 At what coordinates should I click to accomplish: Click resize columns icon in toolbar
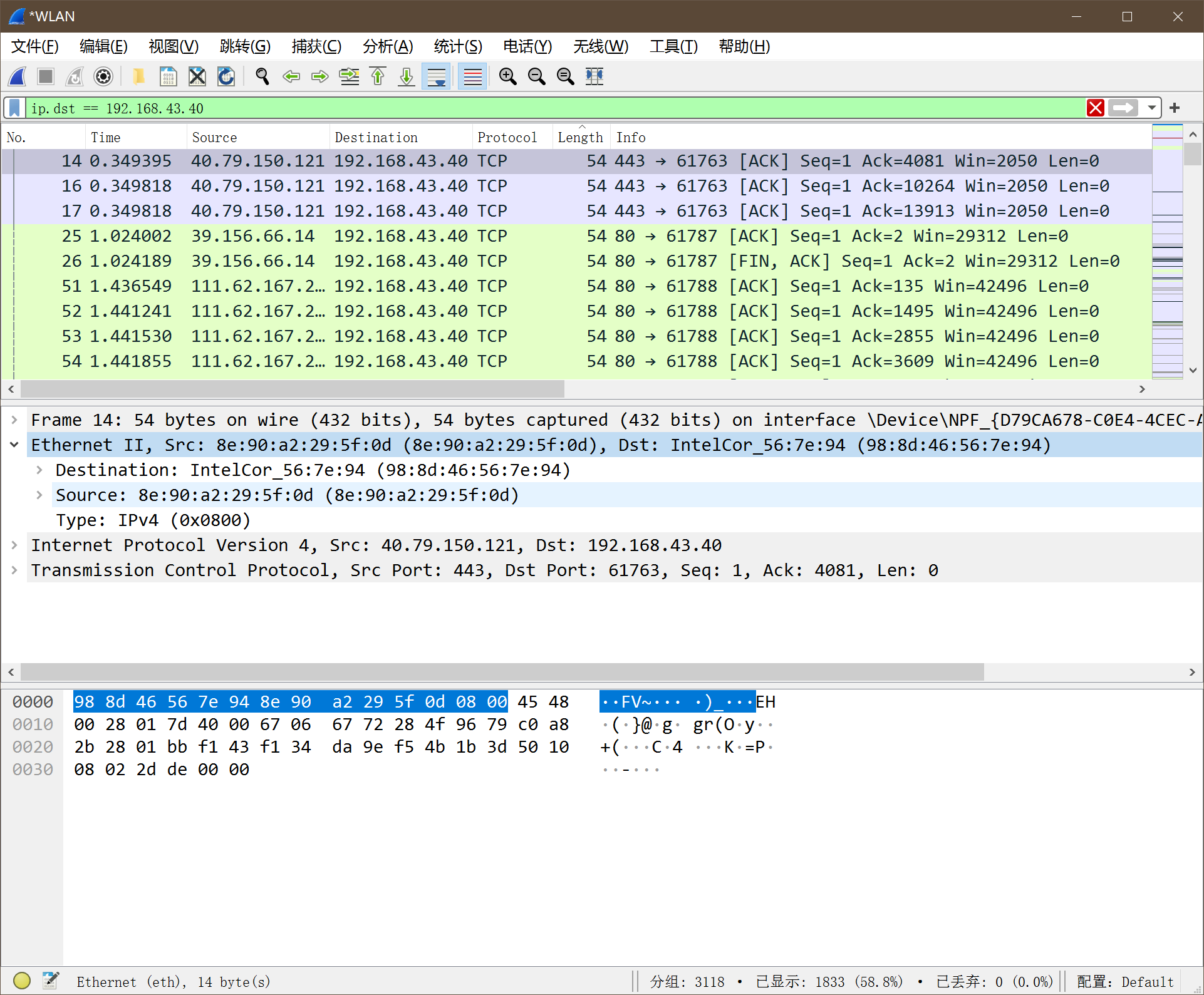(594, 76)
